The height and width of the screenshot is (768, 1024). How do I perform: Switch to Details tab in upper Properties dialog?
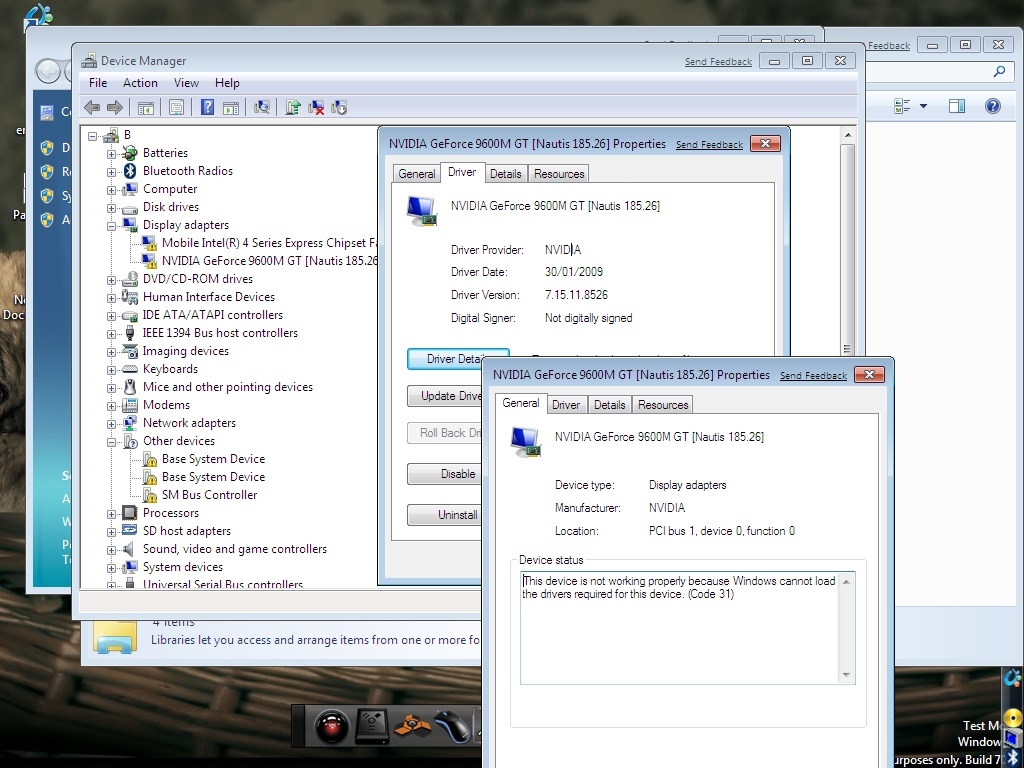point(505,174)
